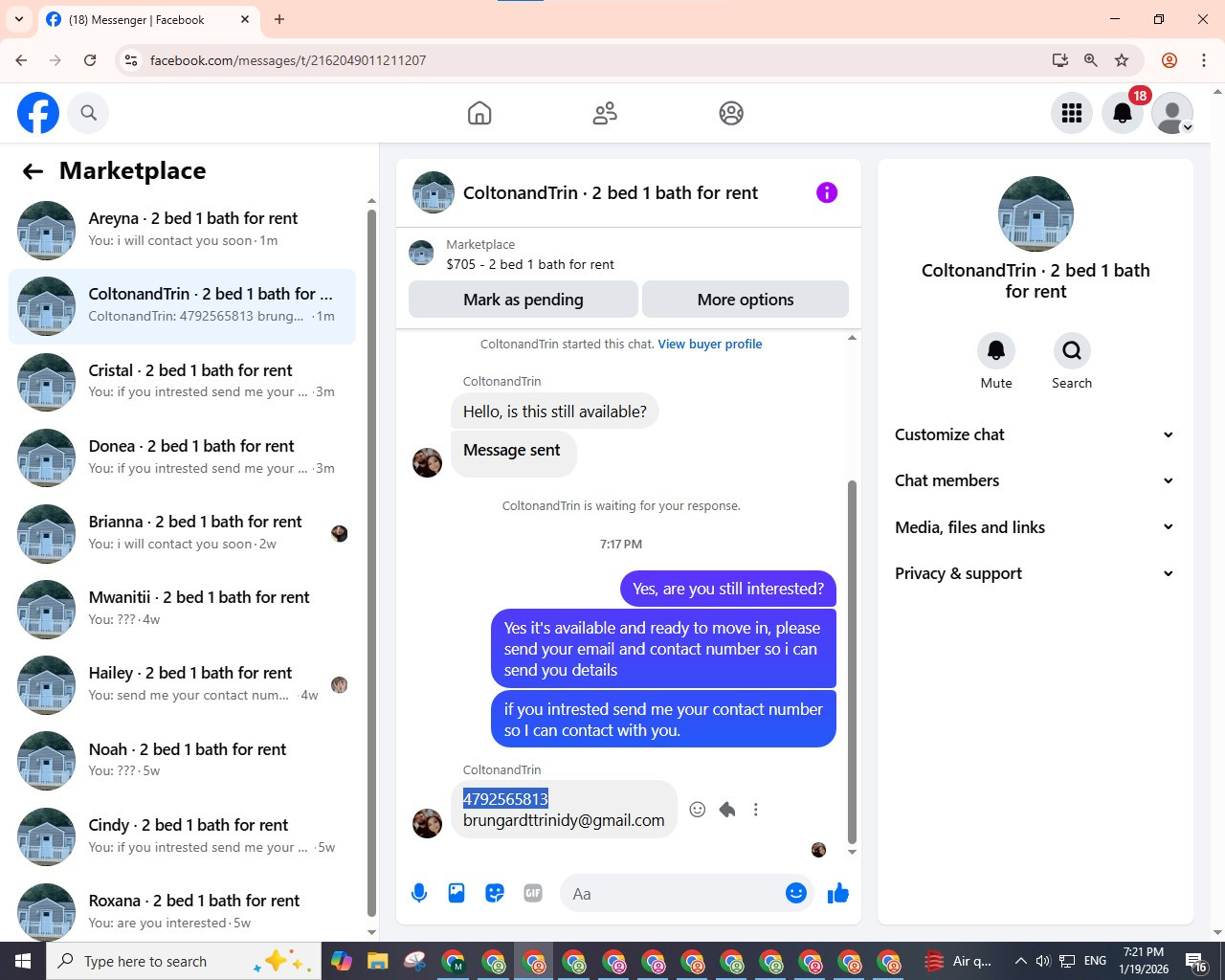Screen dimensions: 1225x980
Task: Select the Messenger | Facebook browser tab
Action: pyautogui.click(x=148, y=19)
